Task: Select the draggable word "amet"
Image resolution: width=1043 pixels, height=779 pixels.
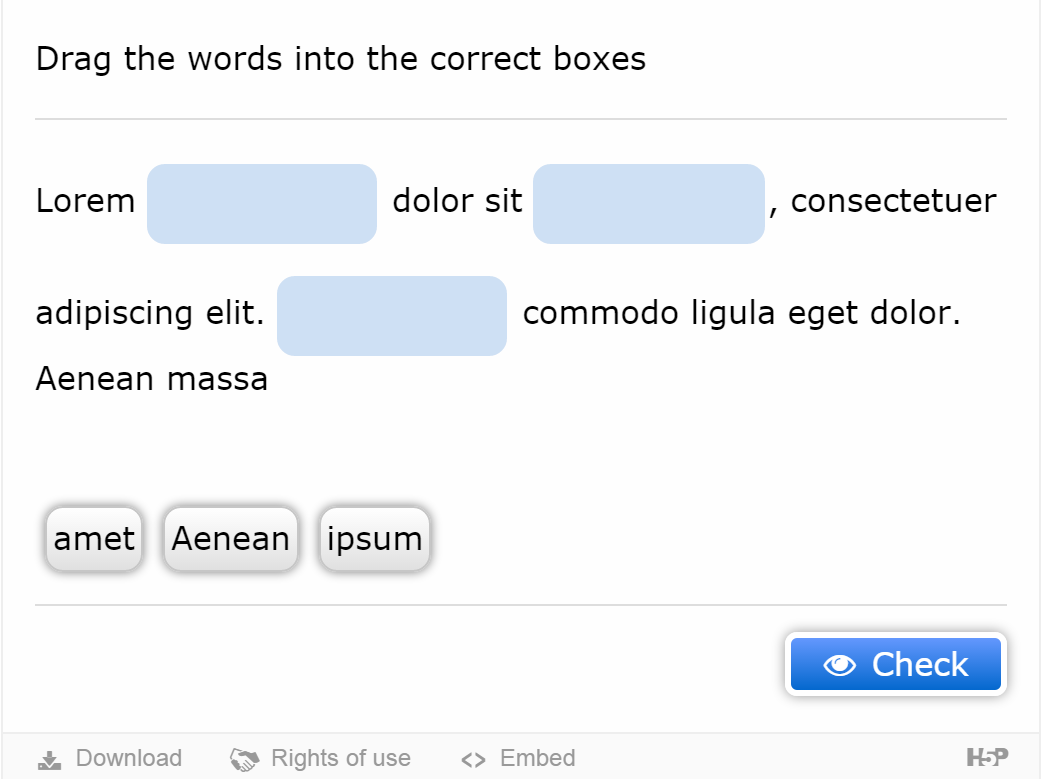Action: click(94, 539)
